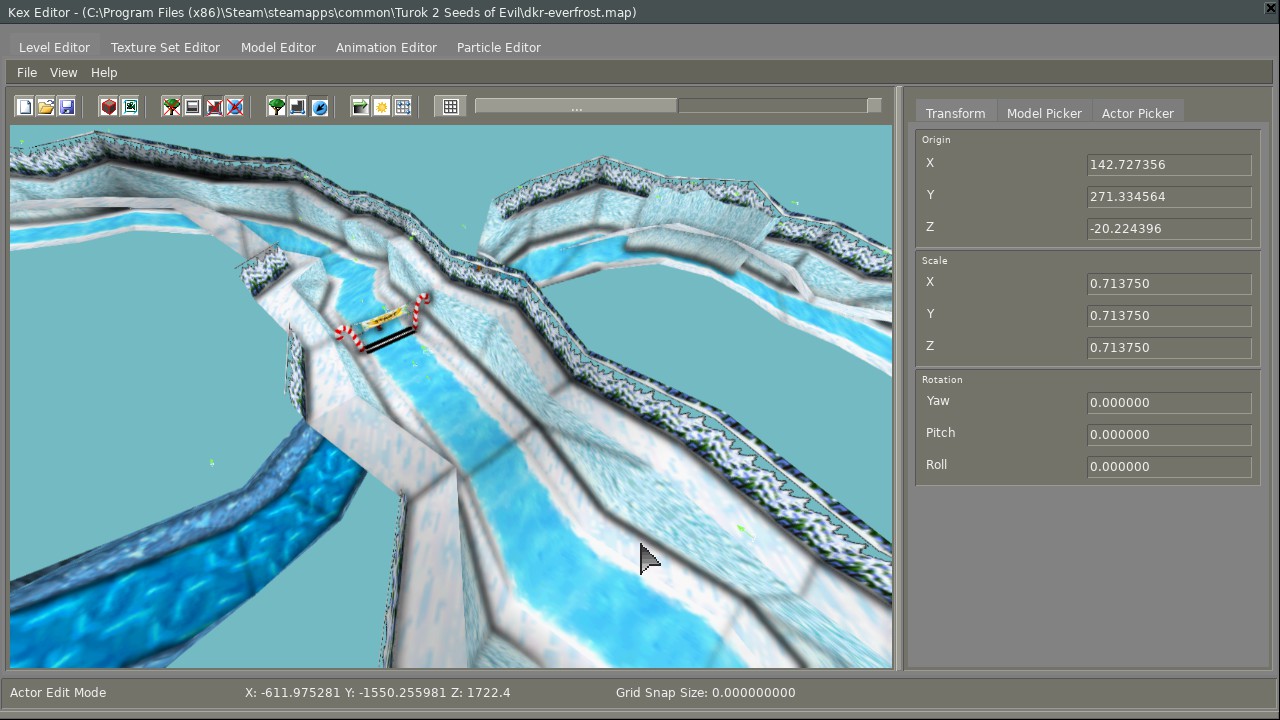Click the camera toolbar icon
The image size is (1280, 720).
point(130,107)
